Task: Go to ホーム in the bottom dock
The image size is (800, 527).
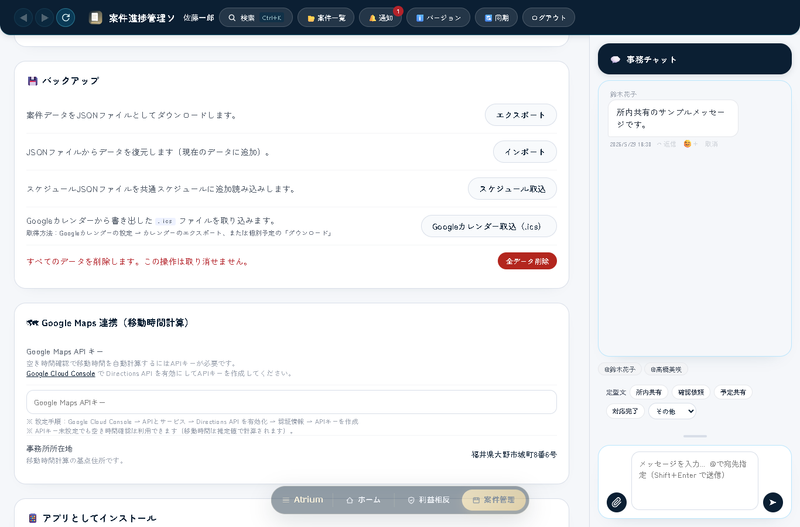Action: 363,500
